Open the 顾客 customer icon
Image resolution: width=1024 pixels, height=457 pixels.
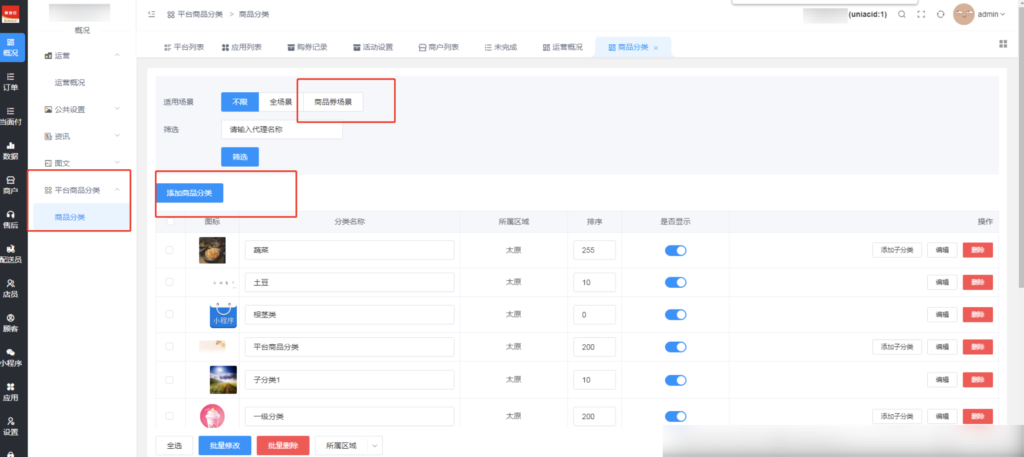click(10, 323)
